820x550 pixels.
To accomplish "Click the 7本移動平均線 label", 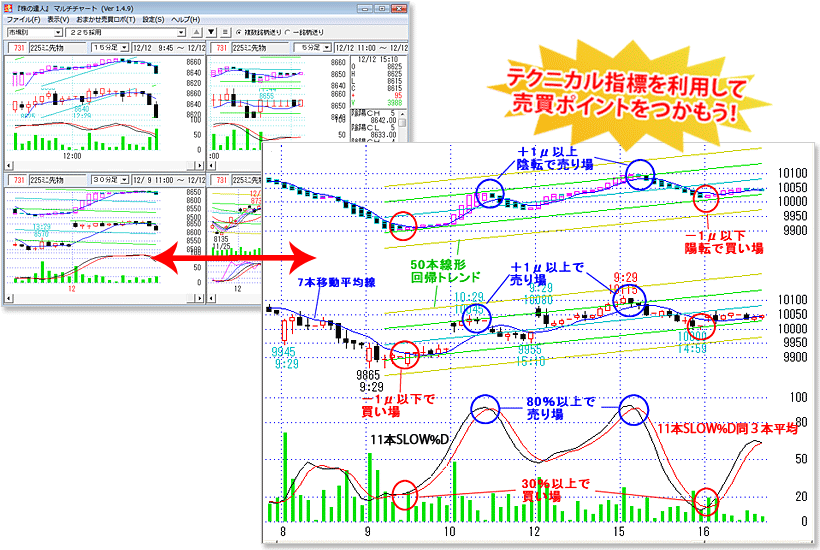I will 336,282.
